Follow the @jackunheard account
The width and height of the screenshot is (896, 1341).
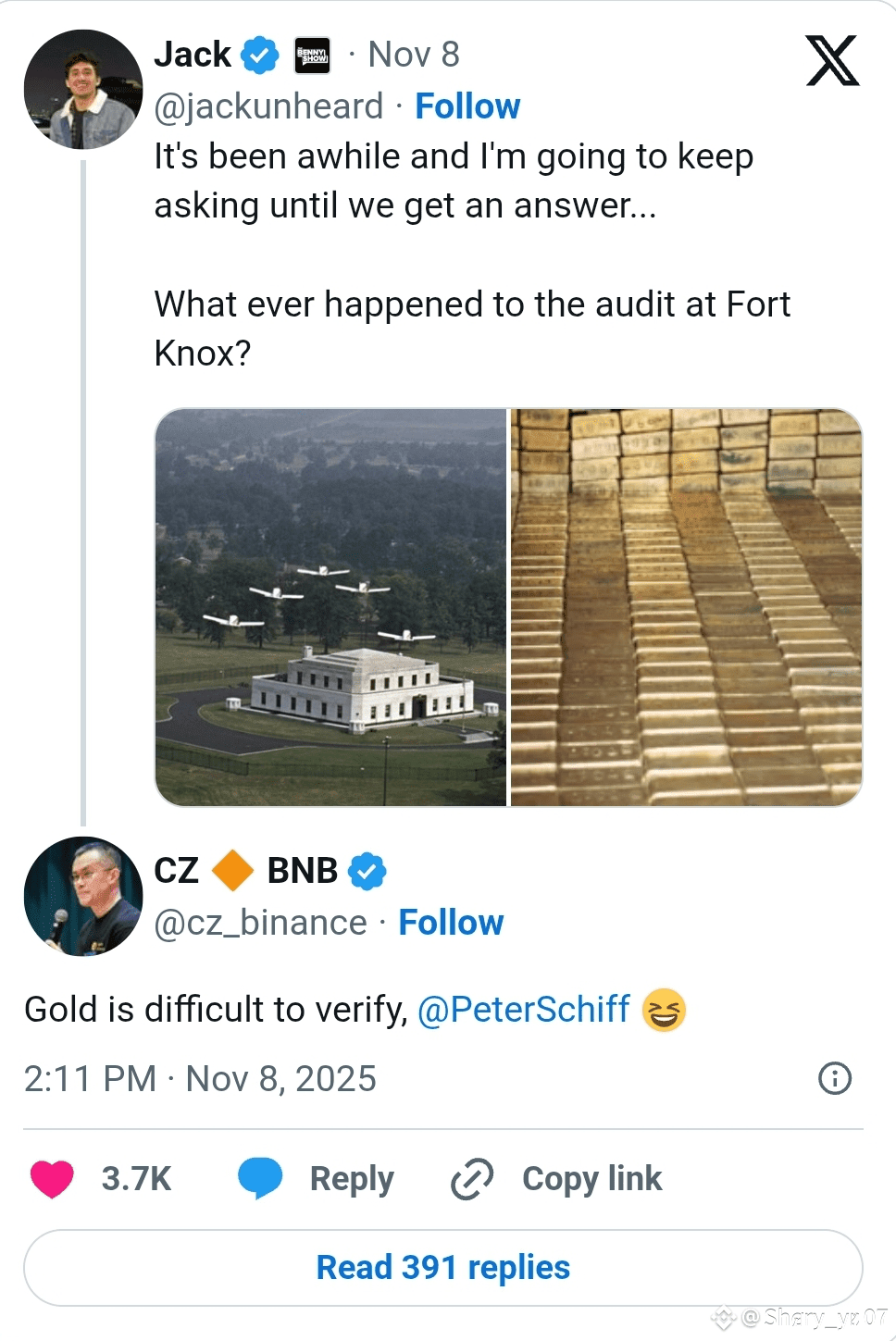pyautogui.click(x=467, y=106)
